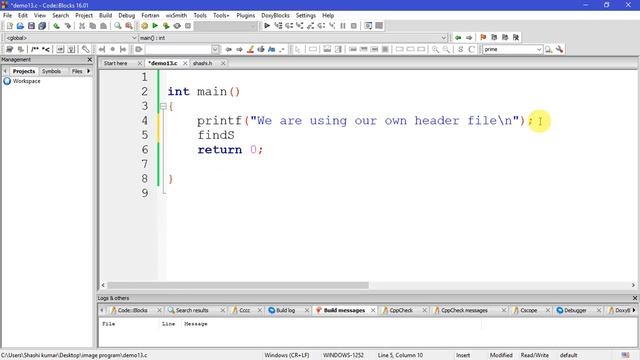Viewport: 640px width, 360px height.
Task: Click the Abort build stop icon
Action: click(x=188, y=26)
